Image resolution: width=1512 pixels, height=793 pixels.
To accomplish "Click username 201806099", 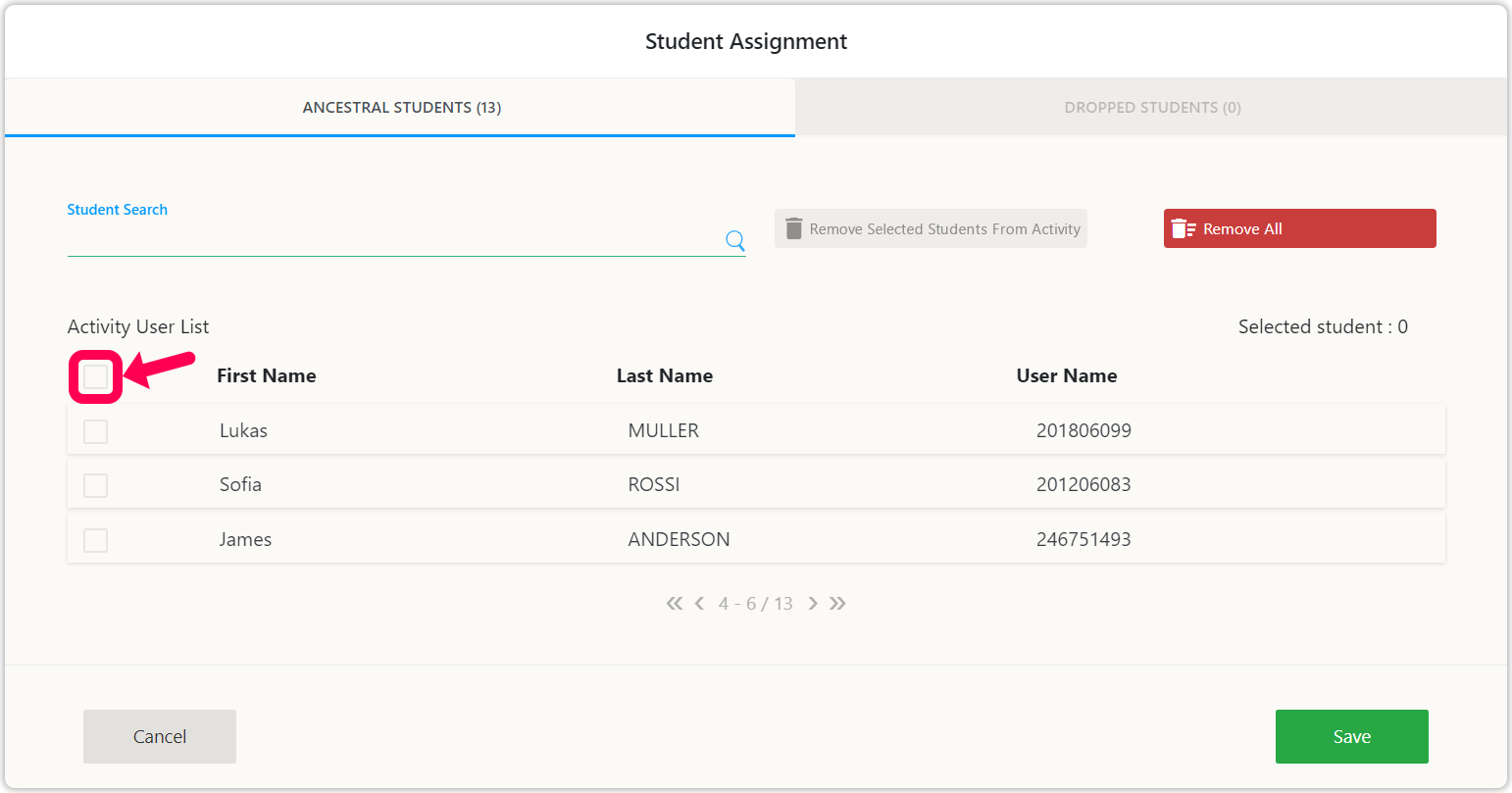I will (1084, 430).
